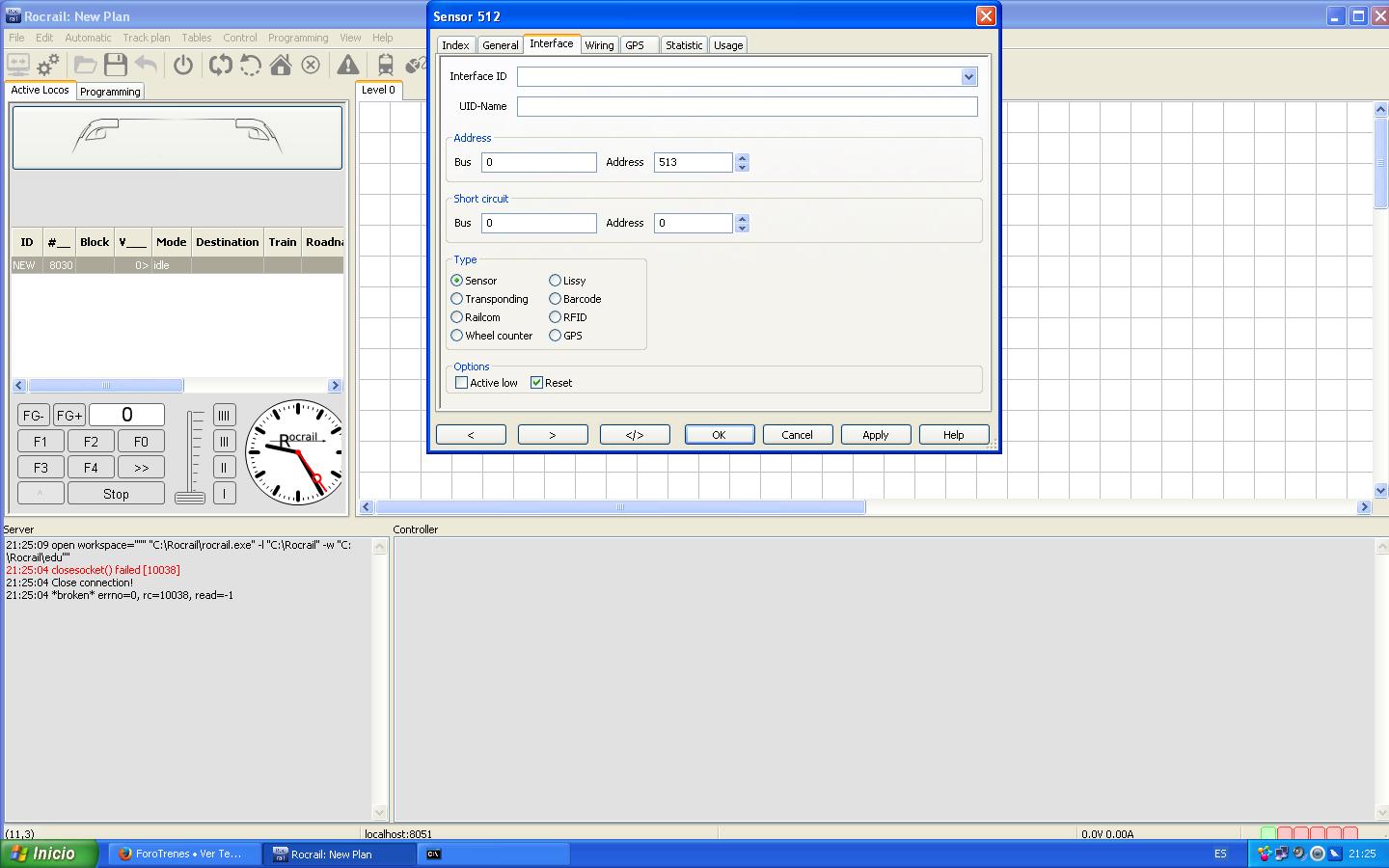Click the Apply button

coord(876,435)
